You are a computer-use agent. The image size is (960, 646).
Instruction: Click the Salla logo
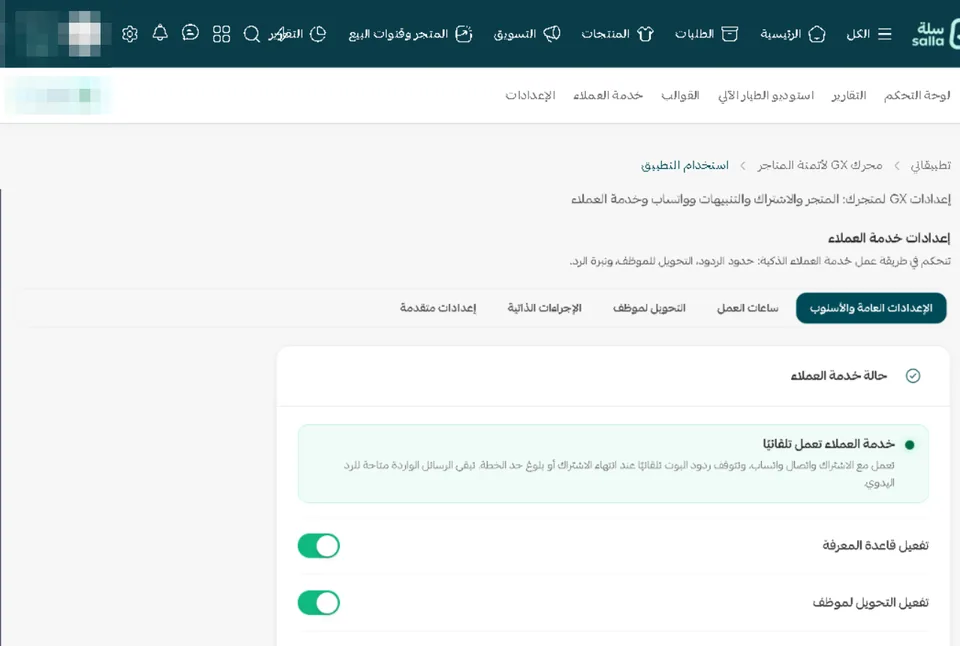coord(934,34)
